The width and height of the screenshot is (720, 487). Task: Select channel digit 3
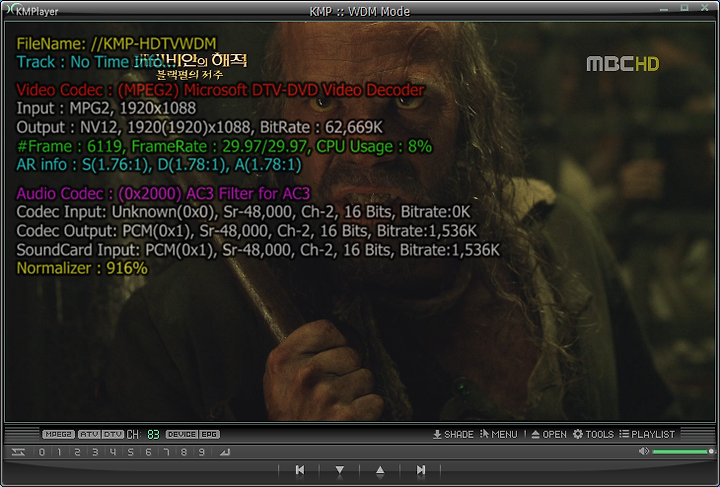(95, 452)
